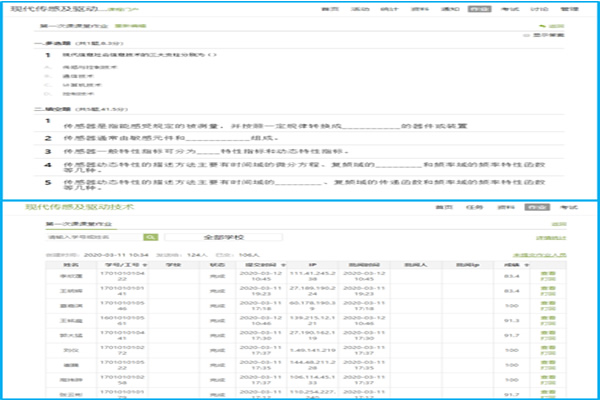Viewport: 600px width, 400px height.
Task: Select first answer option of question 1
Action: point(76,66)
